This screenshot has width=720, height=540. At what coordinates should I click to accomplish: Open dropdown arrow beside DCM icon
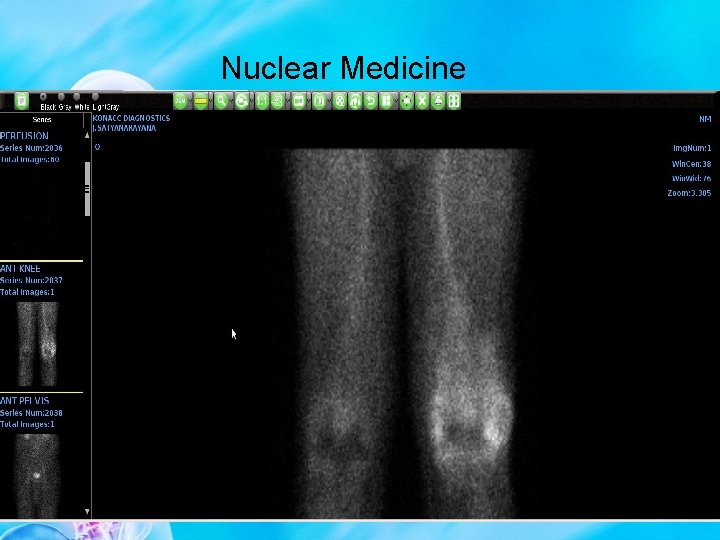click(190, 101)
